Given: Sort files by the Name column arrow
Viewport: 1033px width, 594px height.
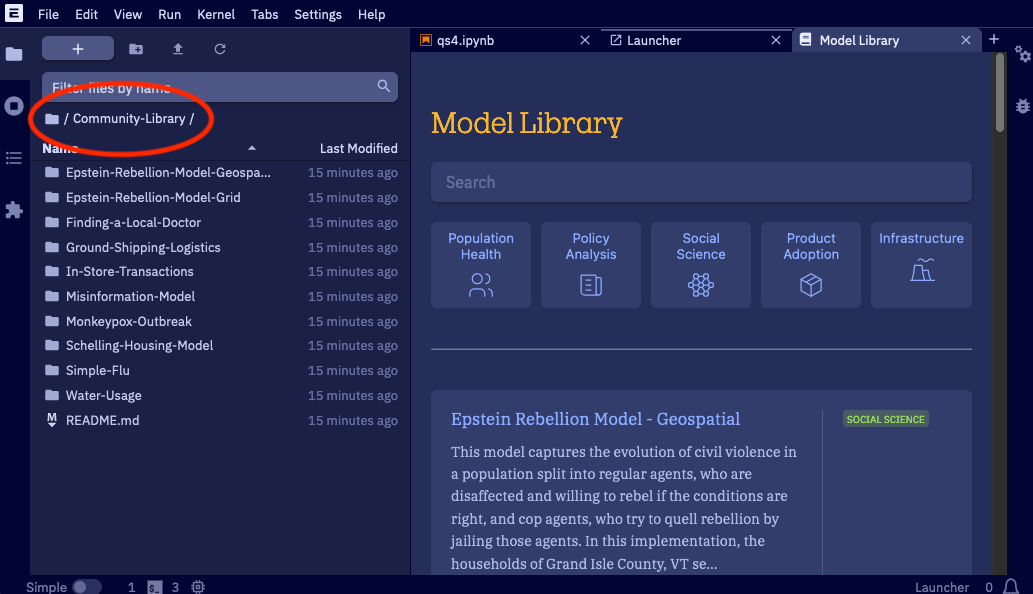Looking at the screenshot, I should (x=252, y=148).
